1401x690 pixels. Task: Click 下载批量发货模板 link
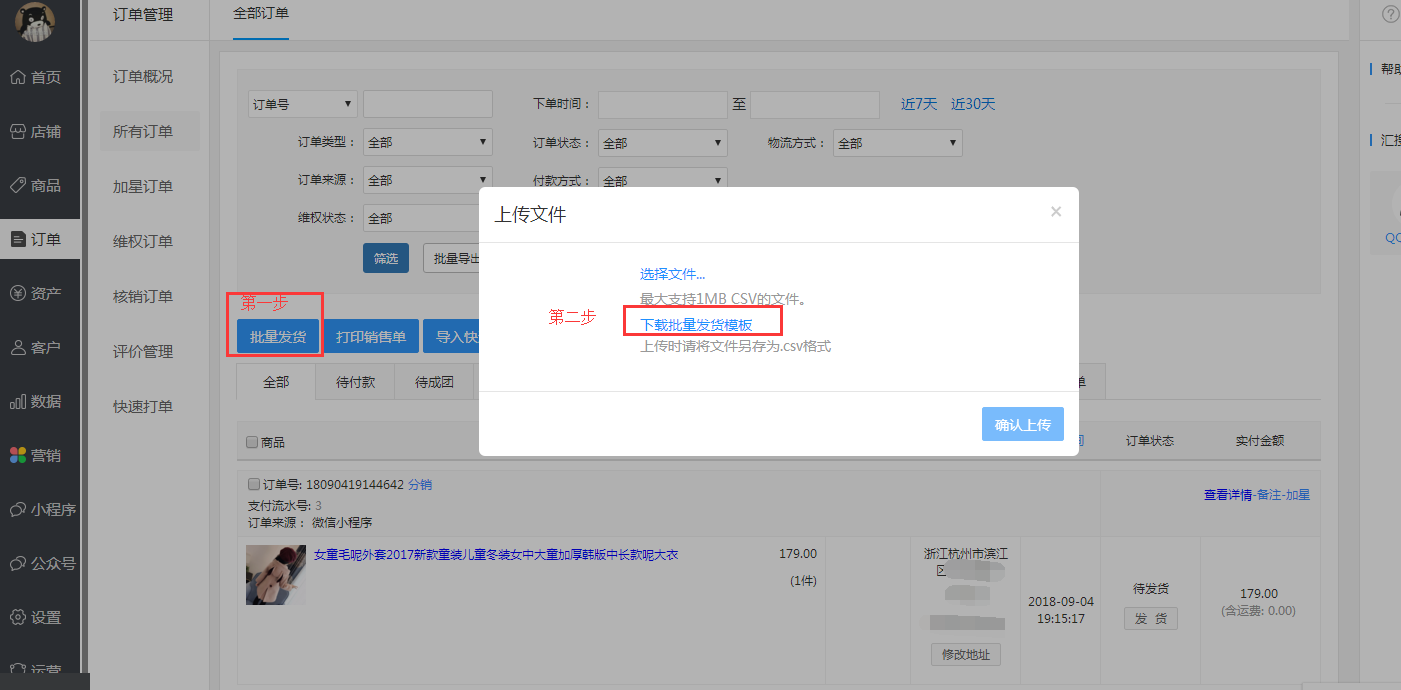tap(696, 324)
